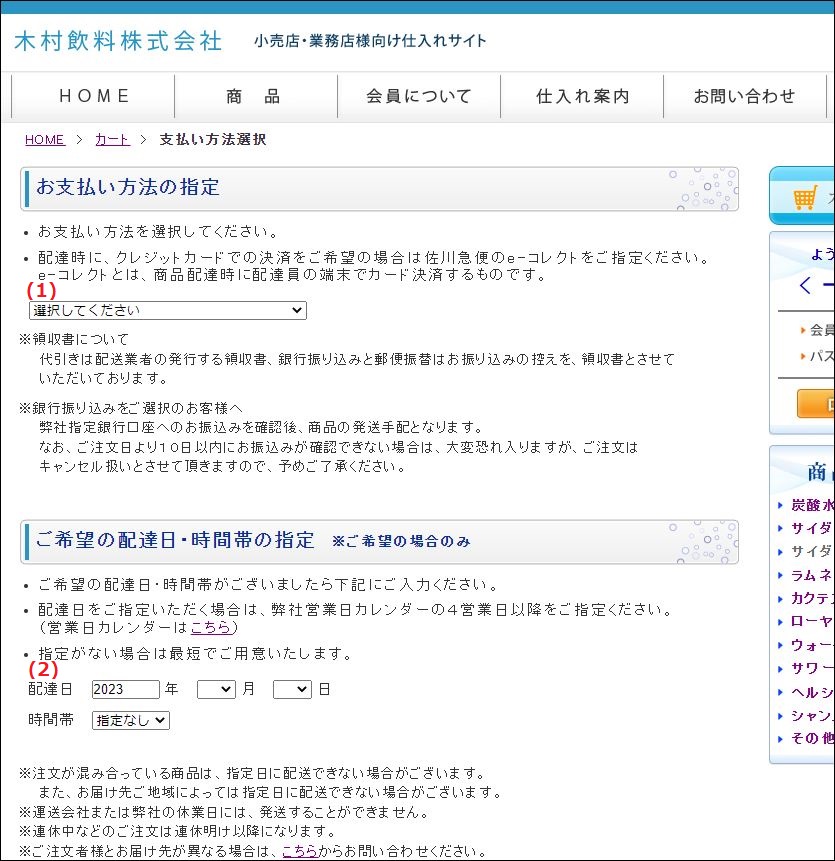The image size is (835, 861).
Task: Select the HOME navigation tab
Action: pos(93,96)
